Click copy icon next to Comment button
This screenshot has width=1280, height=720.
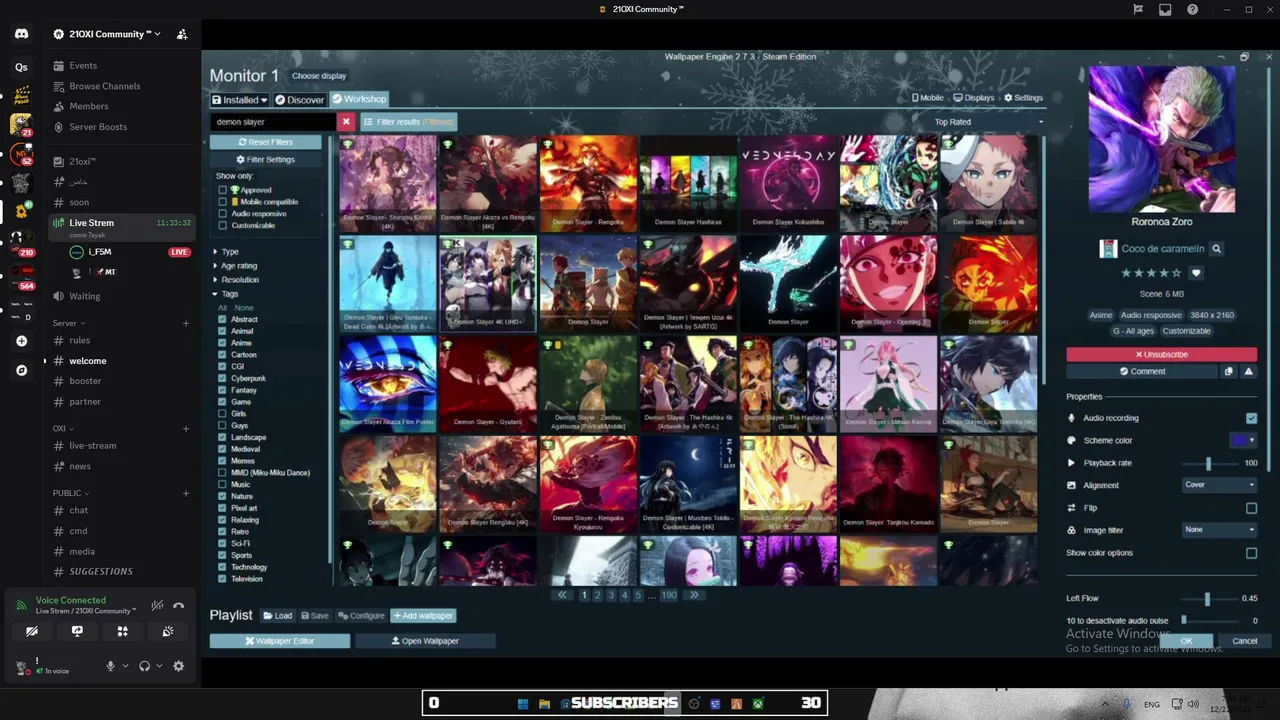(1229, 371)
